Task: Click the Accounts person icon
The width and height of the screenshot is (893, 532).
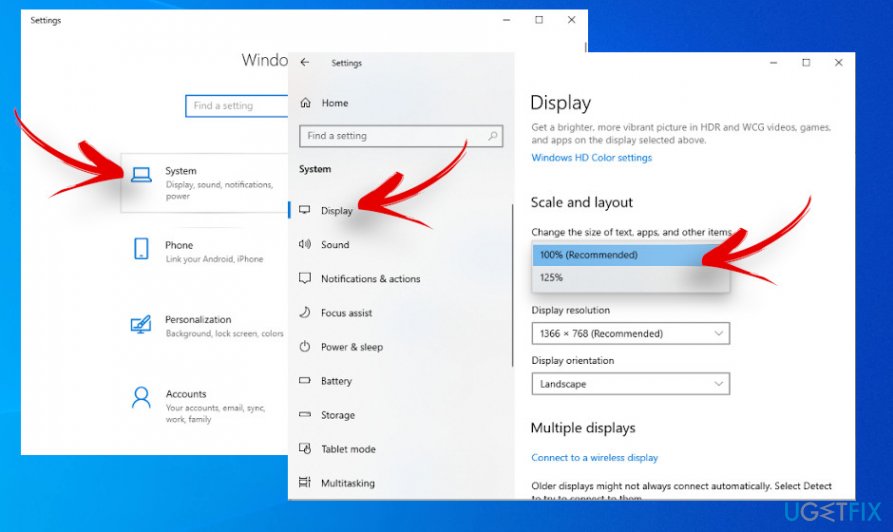Action: point(141,398)
